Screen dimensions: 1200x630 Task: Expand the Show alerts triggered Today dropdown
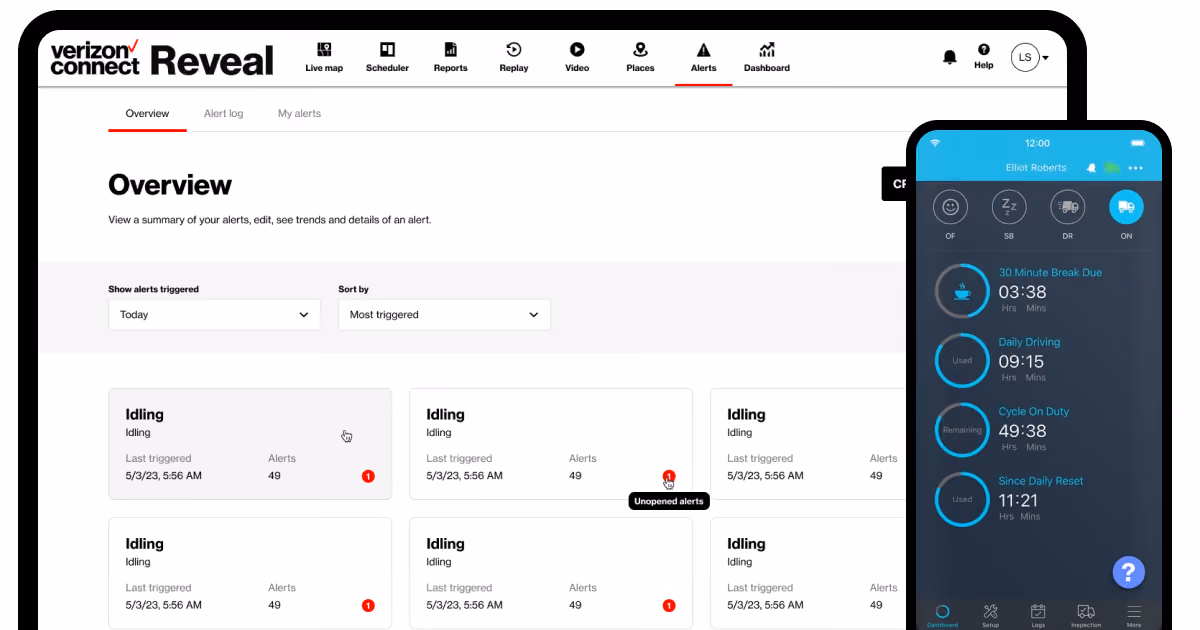pos(214,314)
